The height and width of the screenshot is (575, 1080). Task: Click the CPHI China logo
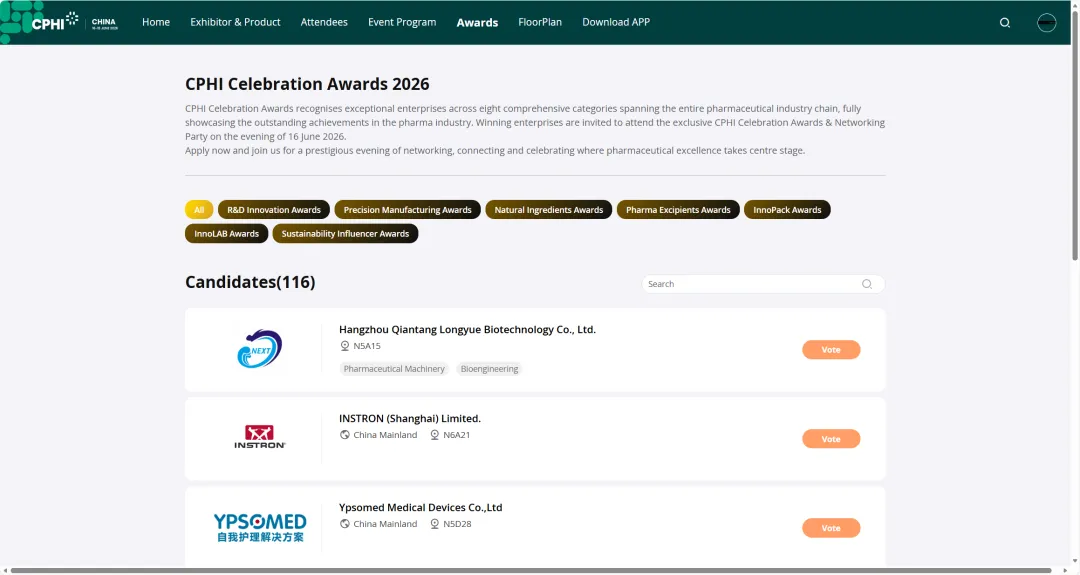pyautogui.click(x=61, y=22)
